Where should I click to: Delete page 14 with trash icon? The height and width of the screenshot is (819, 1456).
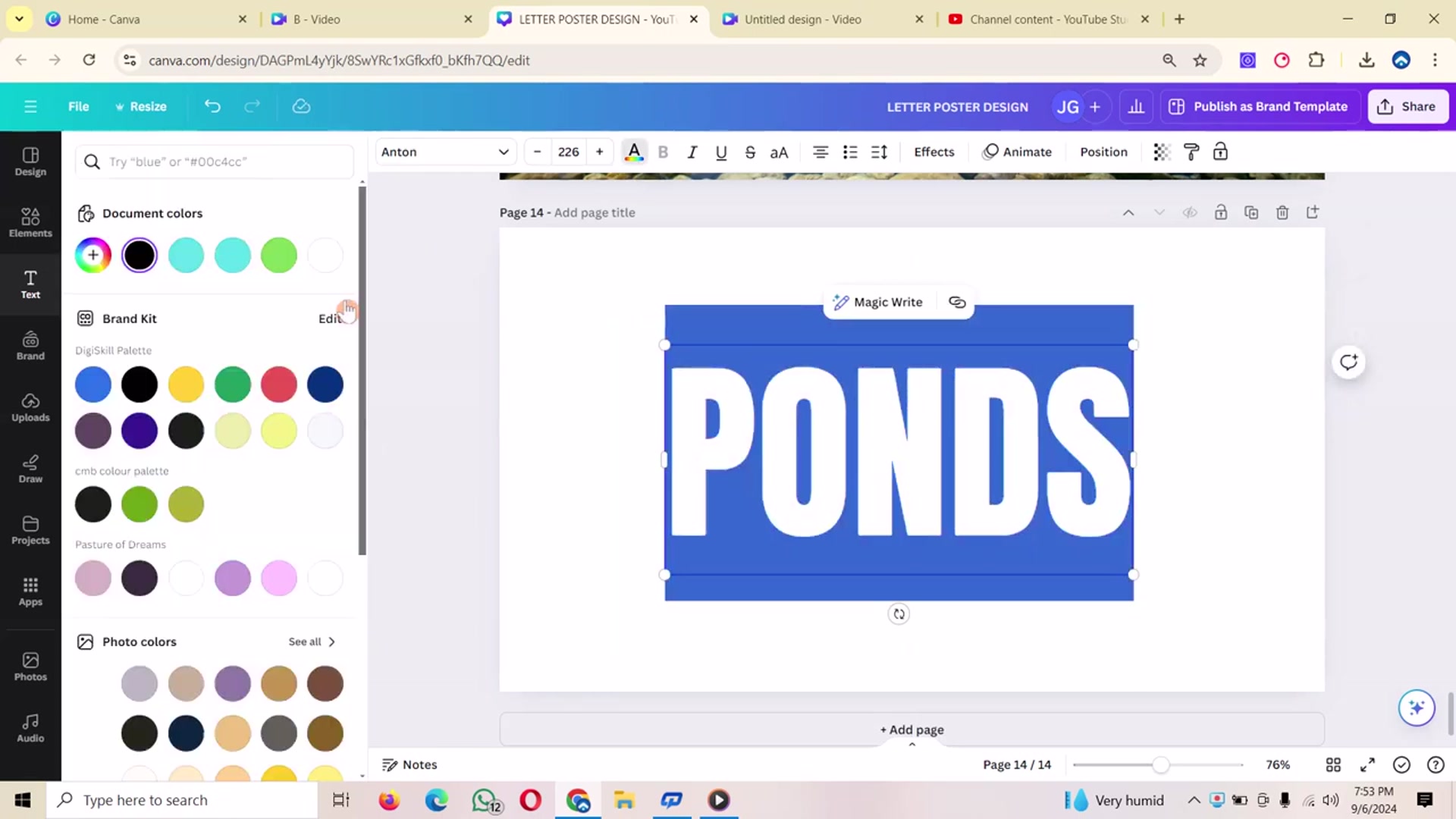tap(1282, 212)
